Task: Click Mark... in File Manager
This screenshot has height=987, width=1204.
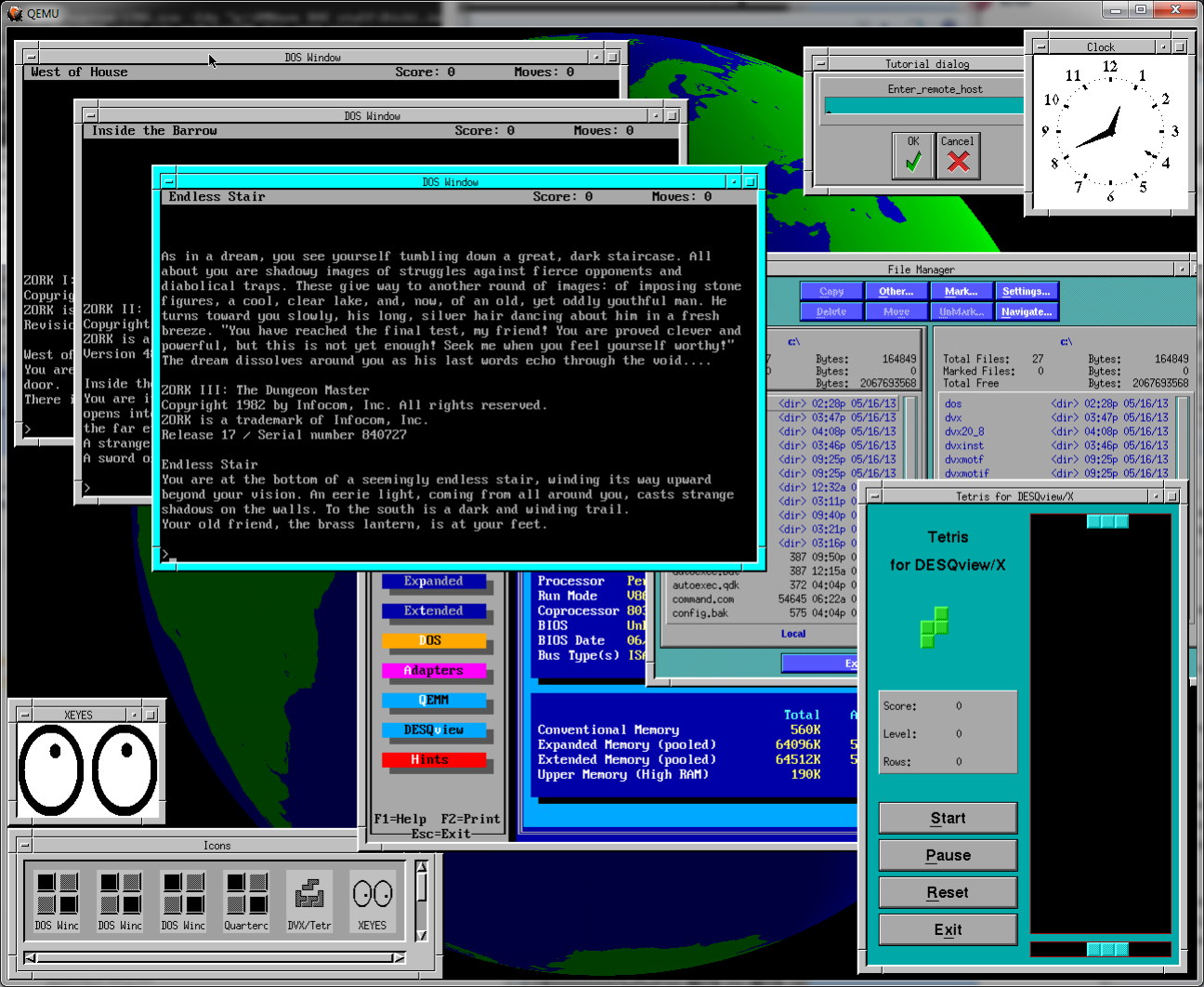Action: pos(961,291)
